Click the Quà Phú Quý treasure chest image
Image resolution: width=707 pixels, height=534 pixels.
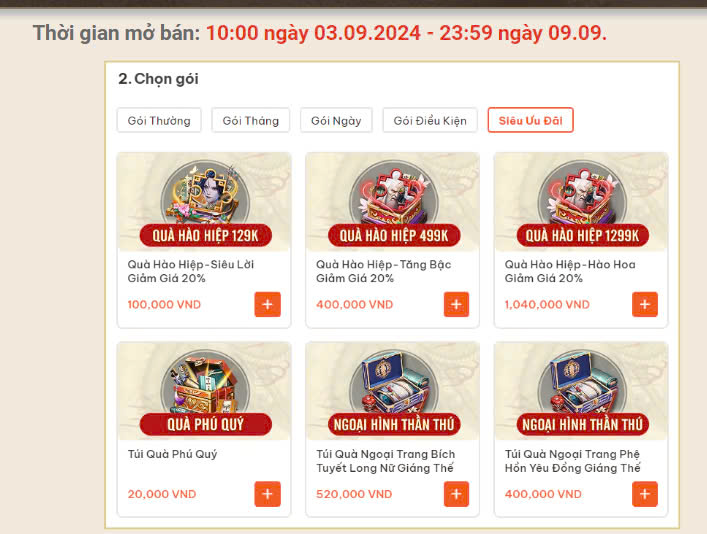pyautogui.click(x=204, y=391)
